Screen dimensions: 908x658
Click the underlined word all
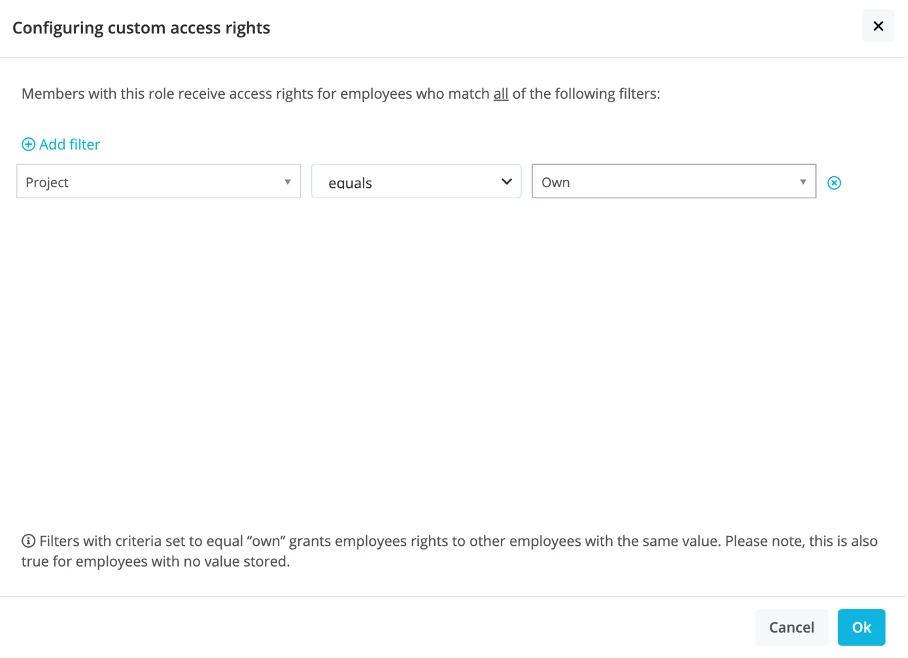501,94
